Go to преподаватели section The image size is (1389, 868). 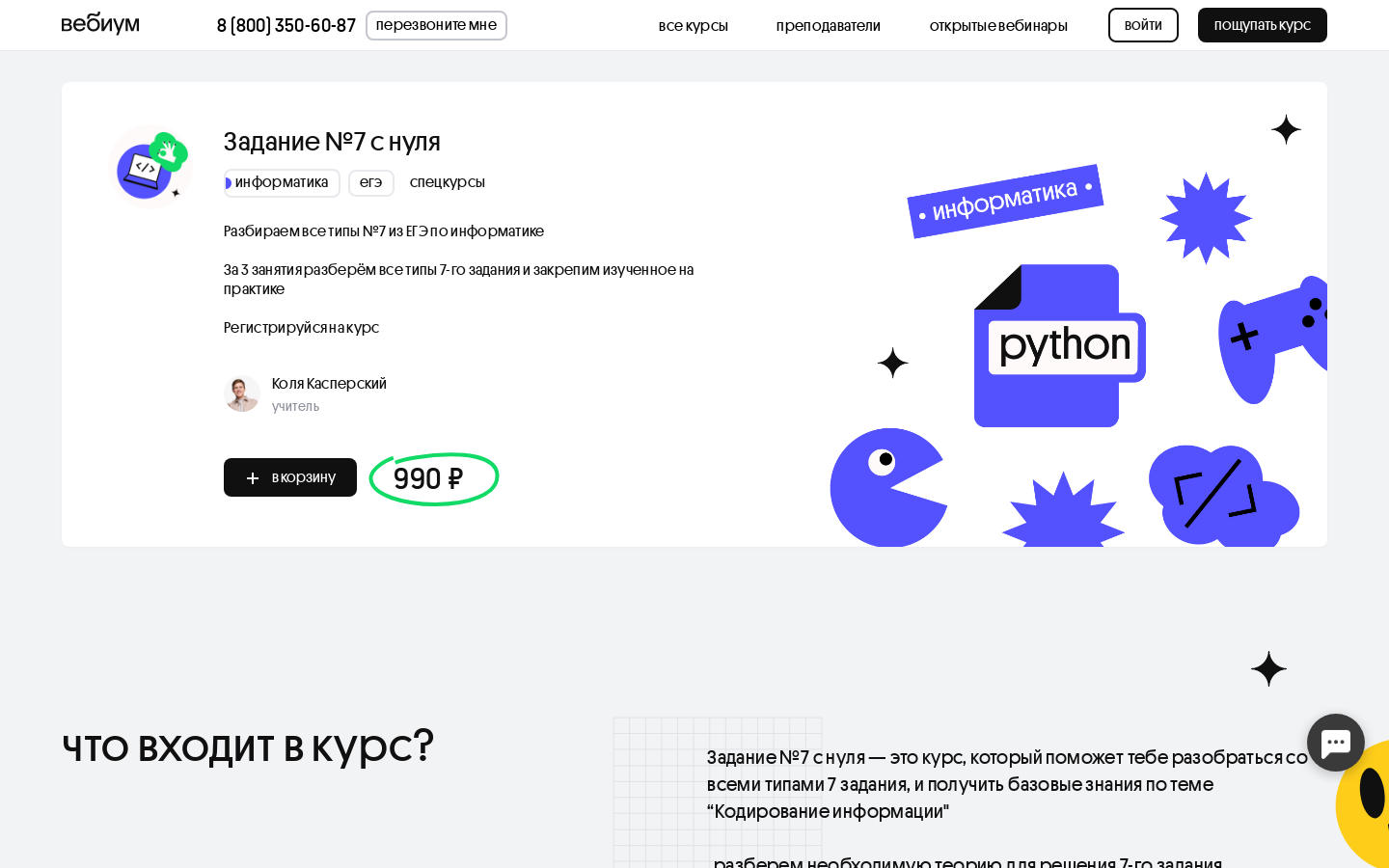click(x=829, y=26)
